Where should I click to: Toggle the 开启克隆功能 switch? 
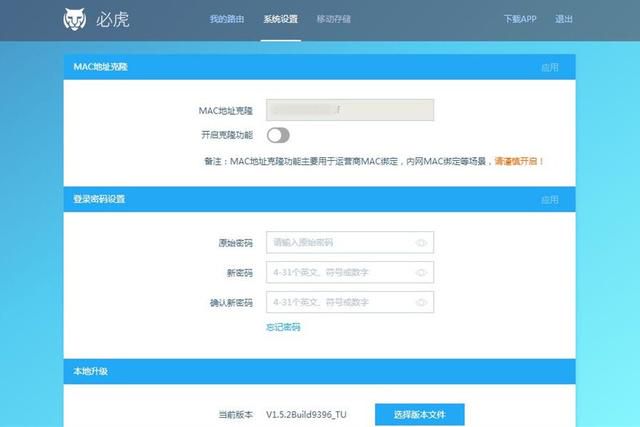(x=278, y=135)
